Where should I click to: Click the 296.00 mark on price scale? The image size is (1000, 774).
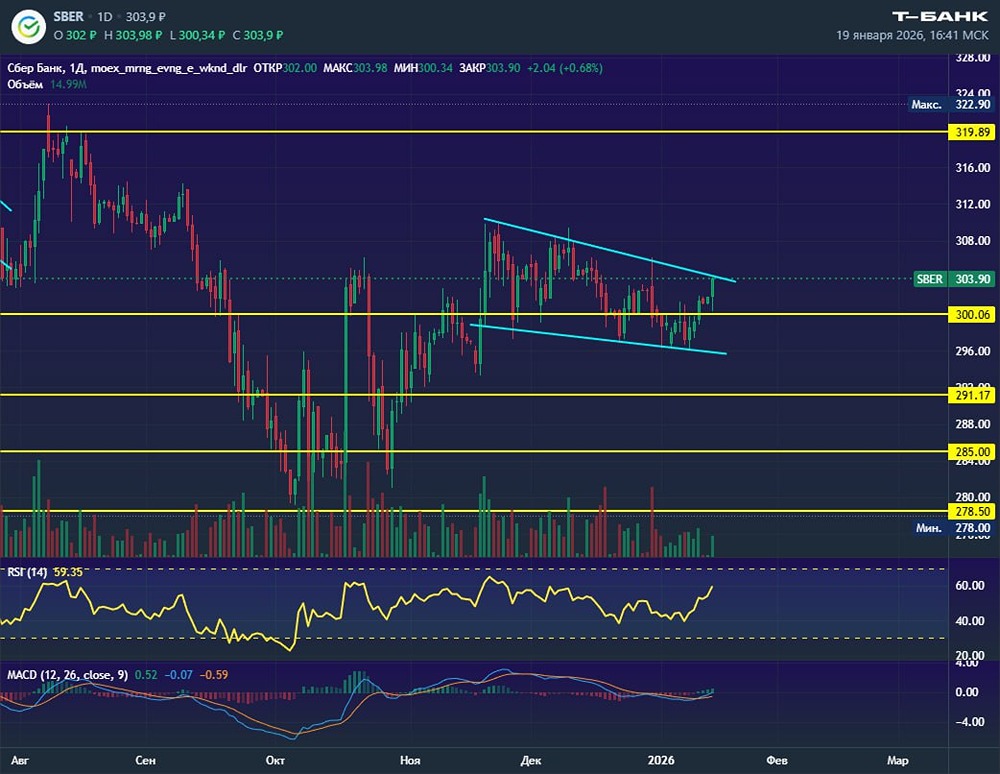click(973, 351)
